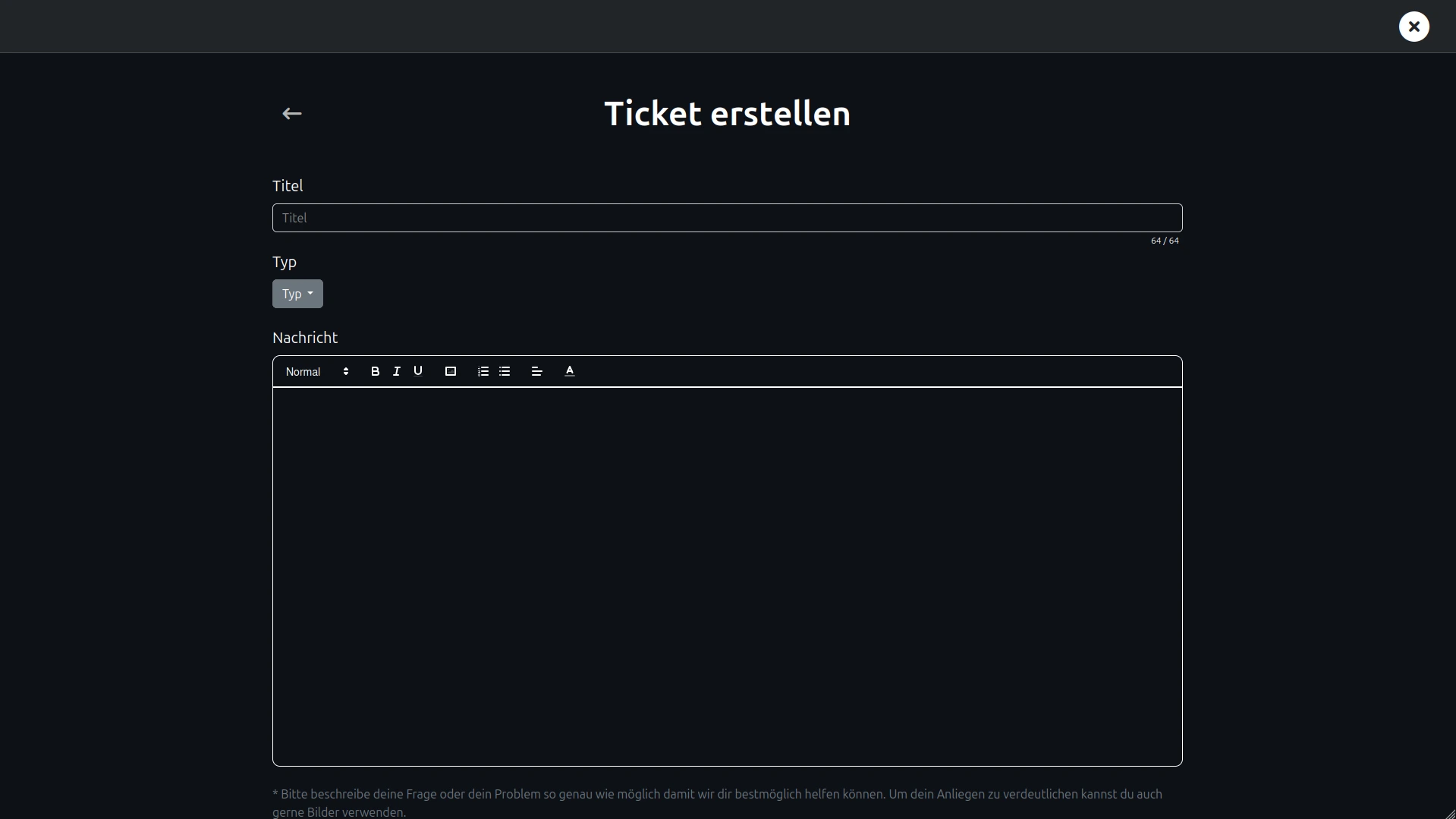Open the Typ dropdown button
Viewport: 1456px width, 819px height.
(x=297, y=294)
